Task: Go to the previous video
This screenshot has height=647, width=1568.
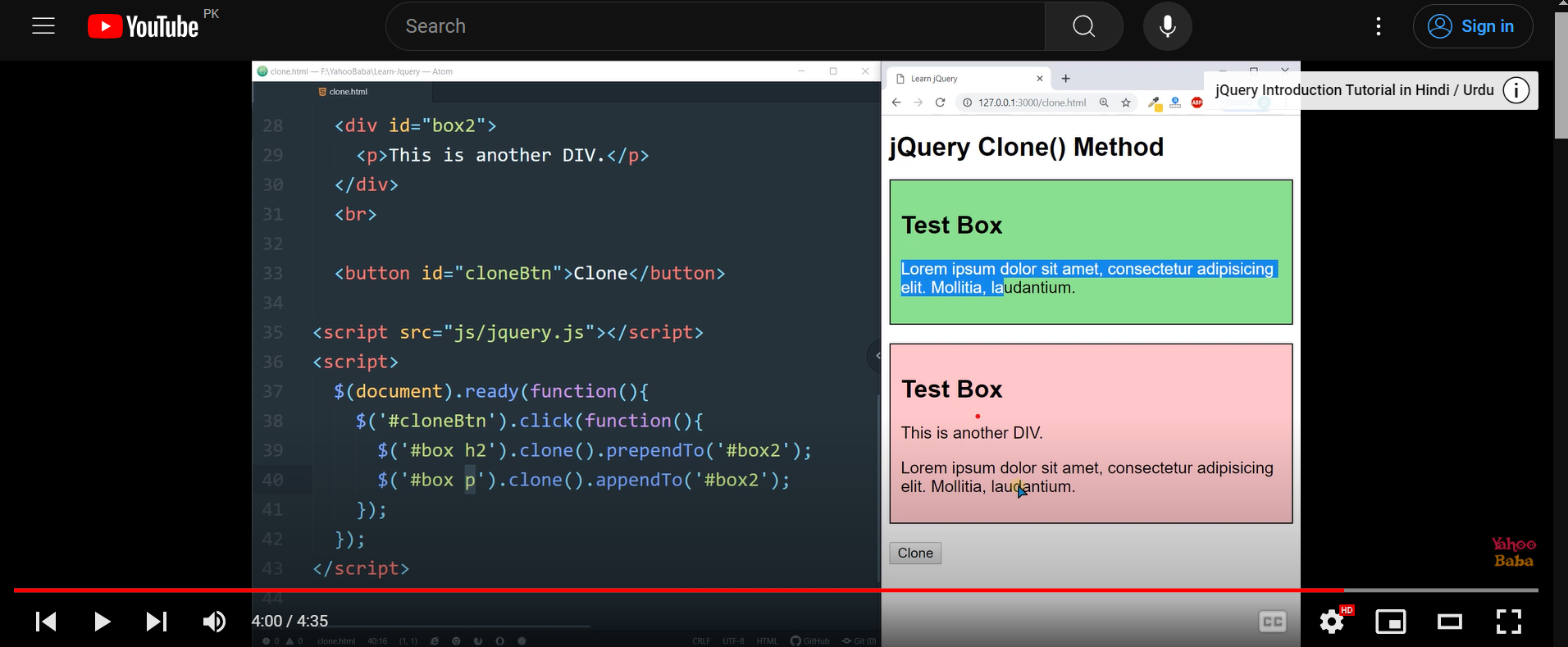Action: tap(46, 622)
